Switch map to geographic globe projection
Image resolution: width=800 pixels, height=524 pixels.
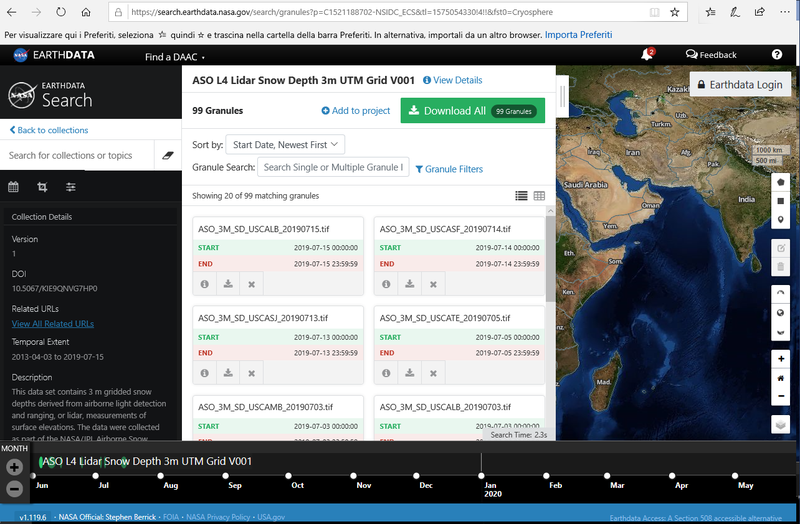tap(780, 313)
